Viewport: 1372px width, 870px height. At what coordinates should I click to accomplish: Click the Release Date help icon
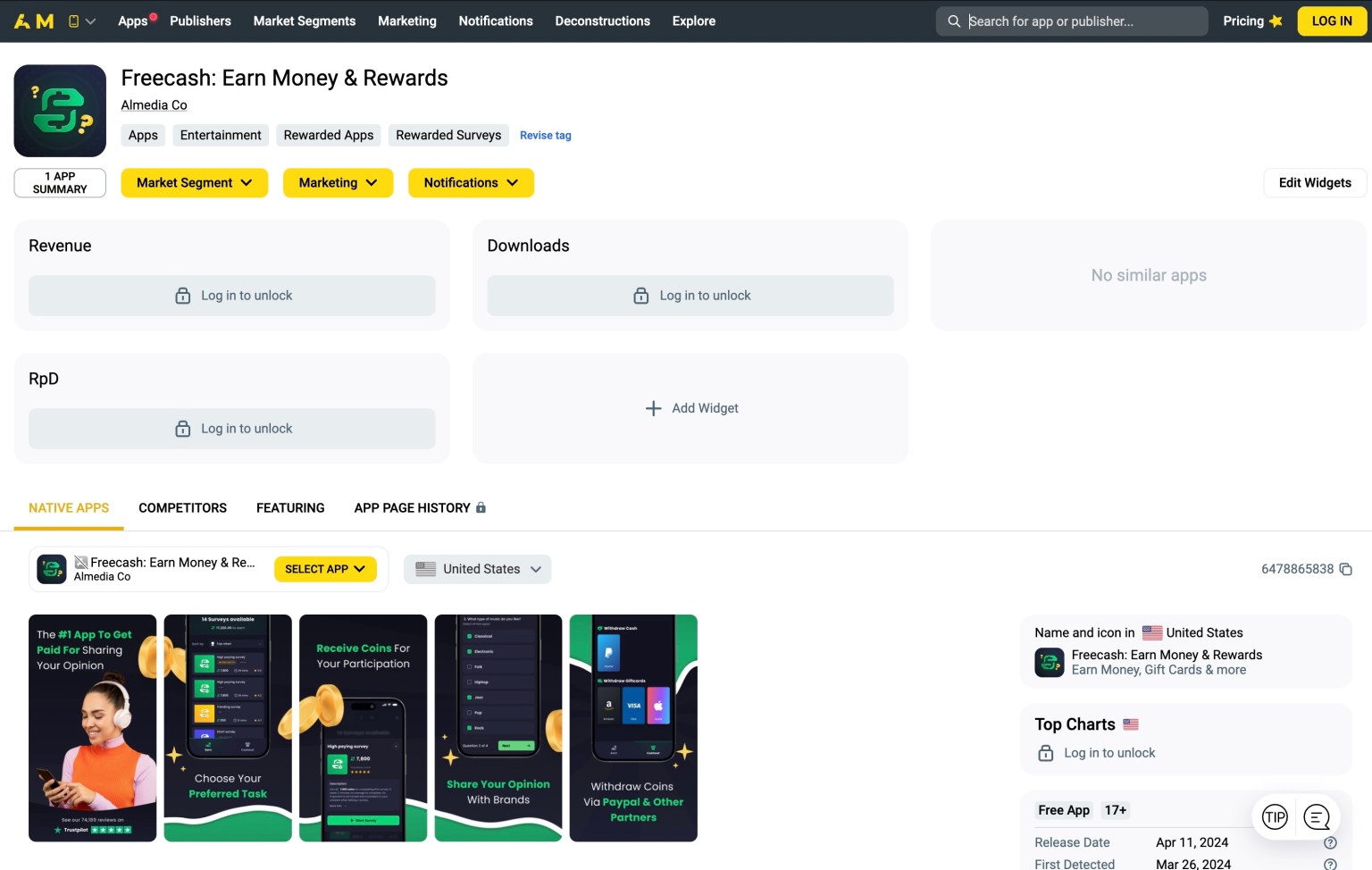(x=1330, y=842)
